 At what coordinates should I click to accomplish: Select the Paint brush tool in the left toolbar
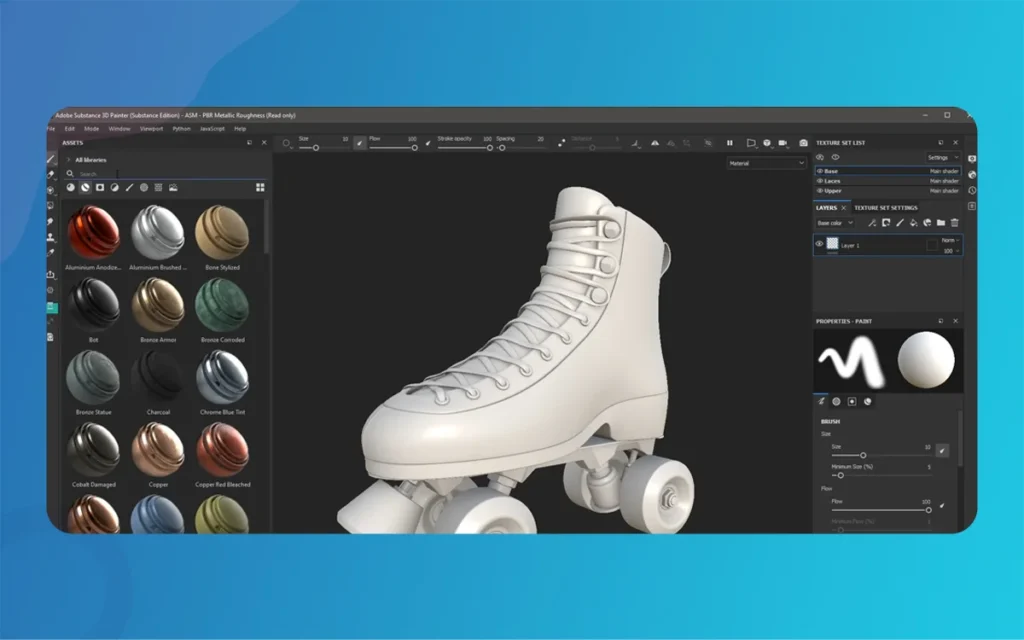(x=52, y=158)
